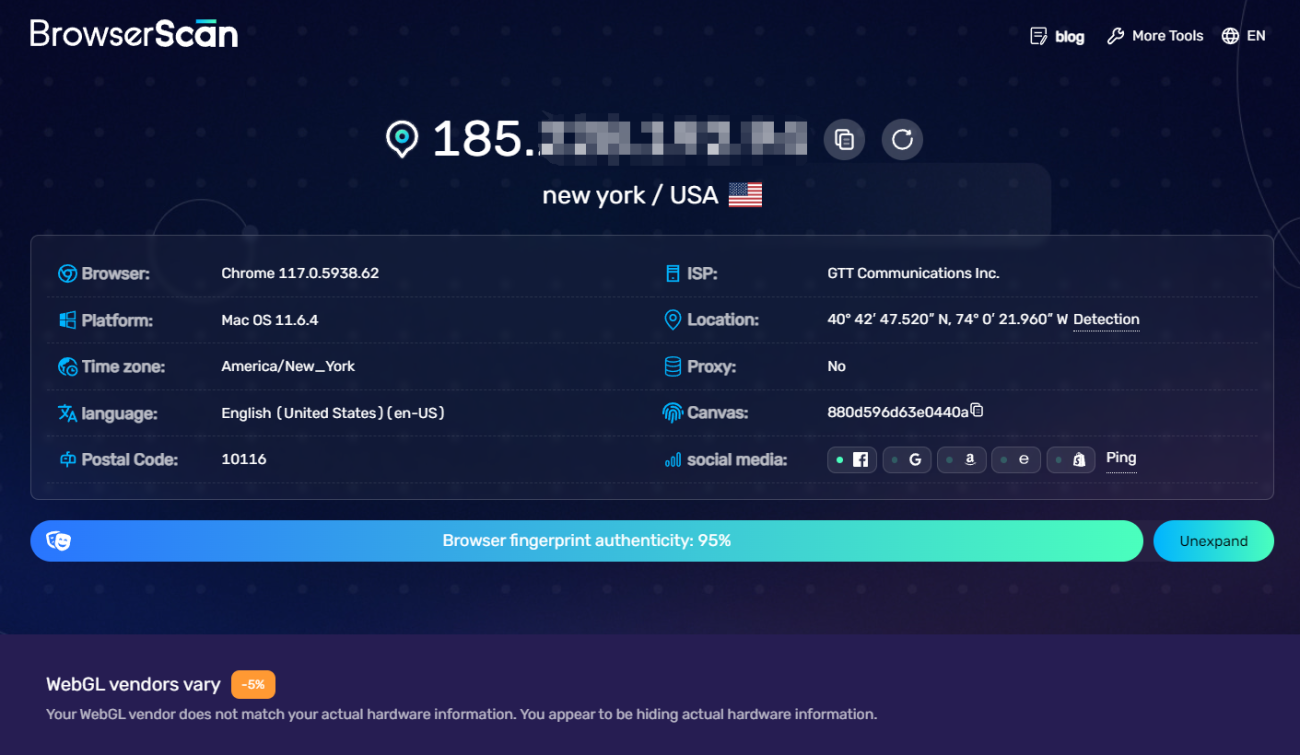Open the EN language selector
This screenshot has width=1300, height=755.
point(1243,35)
